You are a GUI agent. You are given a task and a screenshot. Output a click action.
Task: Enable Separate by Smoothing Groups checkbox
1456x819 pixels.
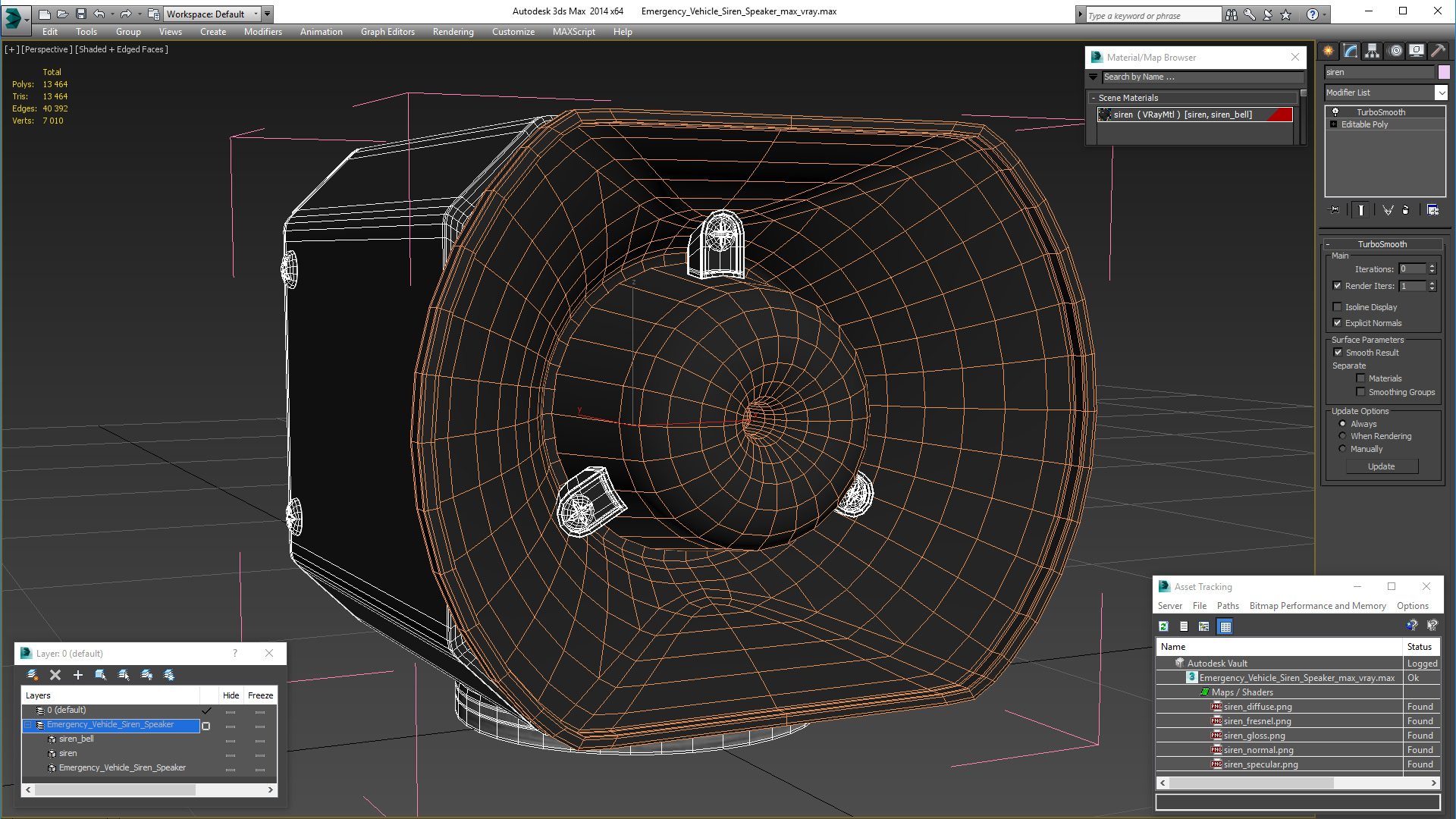[x=1360, y=392]
